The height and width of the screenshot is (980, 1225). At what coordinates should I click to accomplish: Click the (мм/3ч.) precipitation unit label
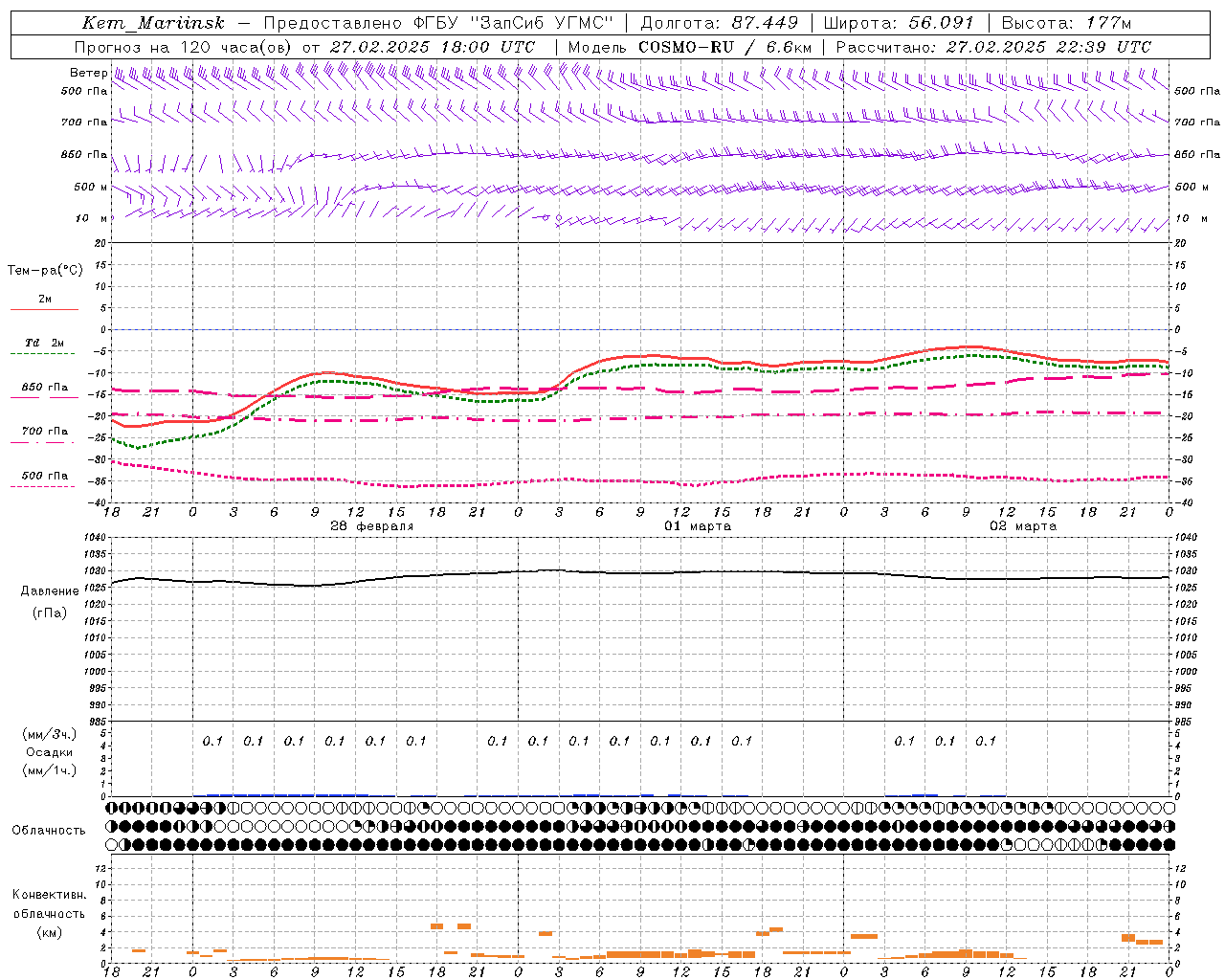point(50,734)
